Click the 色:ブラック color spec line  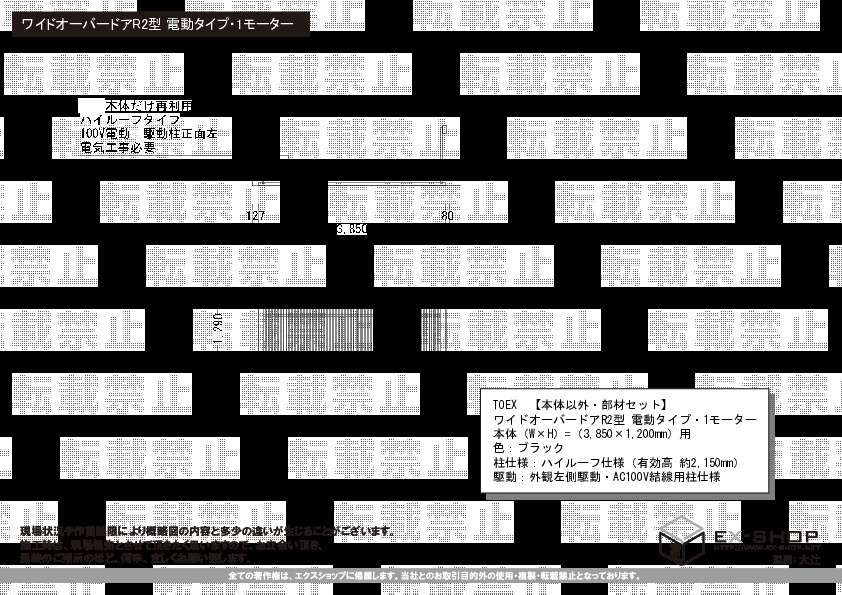pos(529,448)
